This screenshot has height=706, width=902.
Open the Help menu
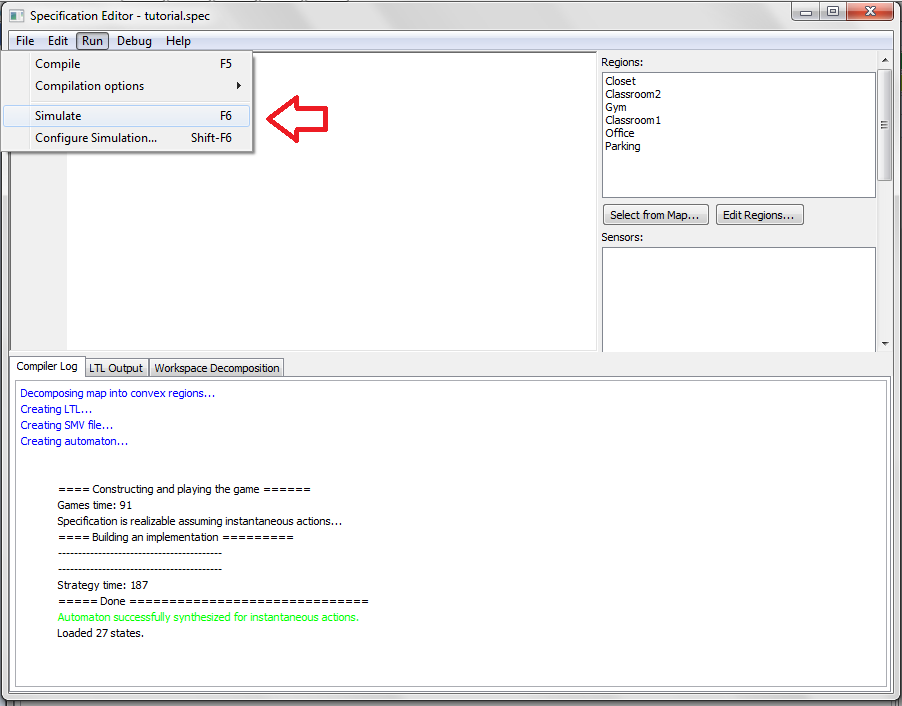(x=178, y=41)
